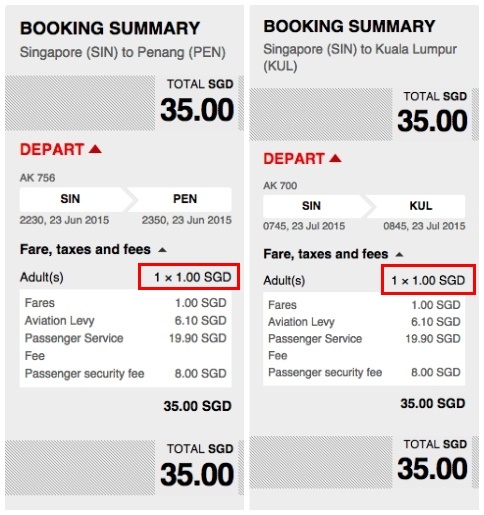Click the bottom TOTAL SGD 35.00 in the Kuala Lumpur summary
The height and width of the screenshot is (515, 484).
[x=432, y=460]
